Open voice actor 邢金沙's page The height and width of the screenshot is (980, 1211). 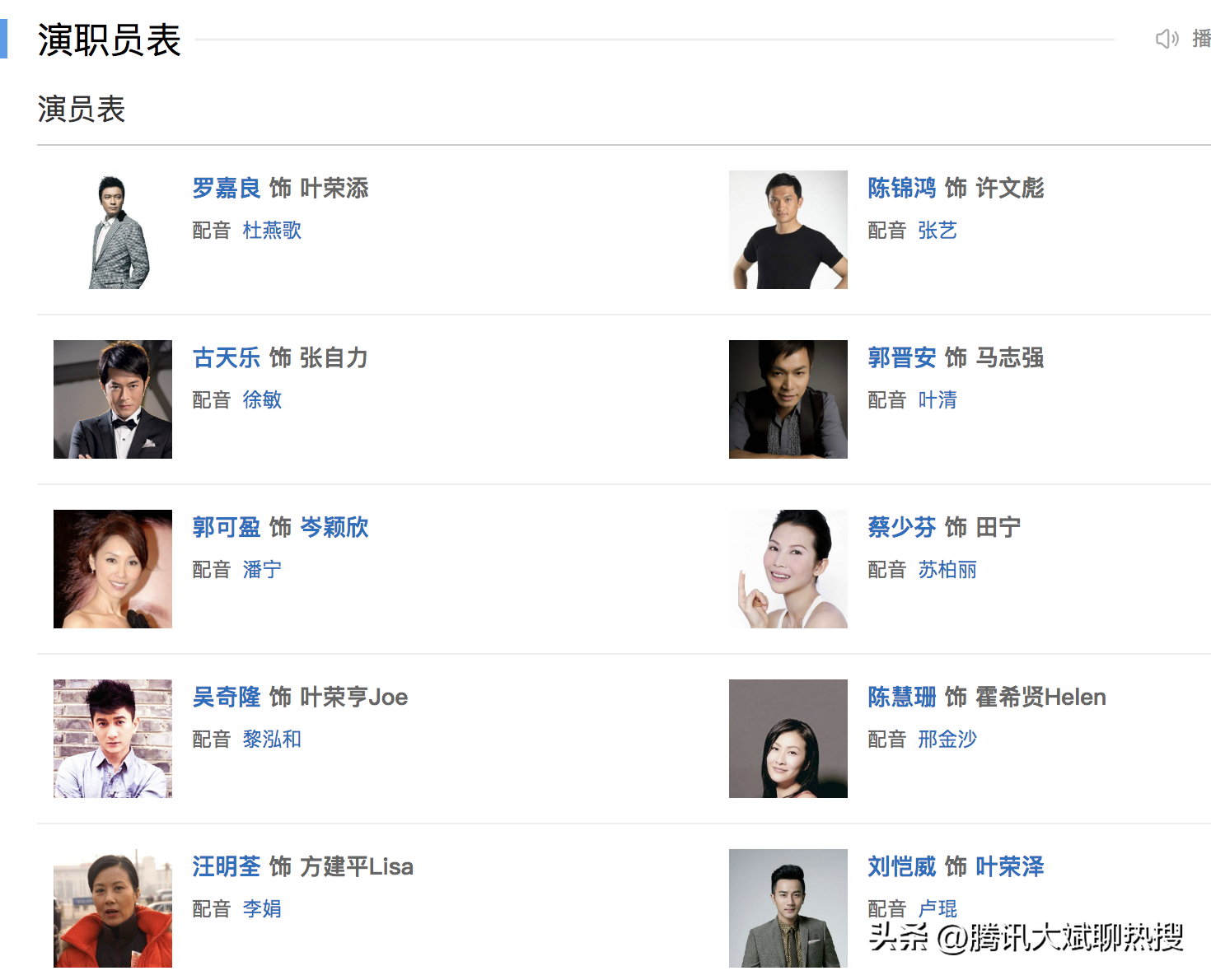pyautogui.click(x=948, y=740)
